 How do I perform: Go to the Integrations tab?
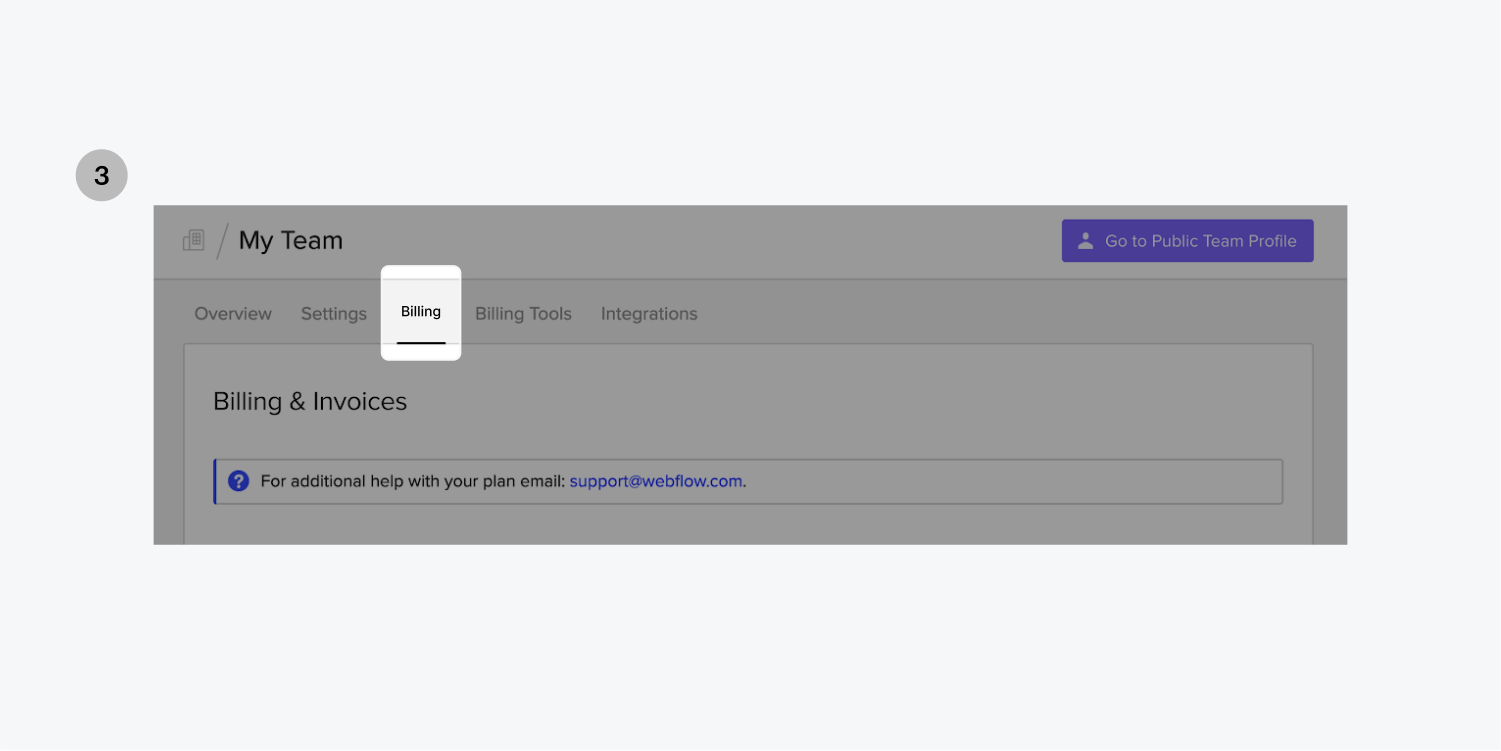(x=649, y=314)
